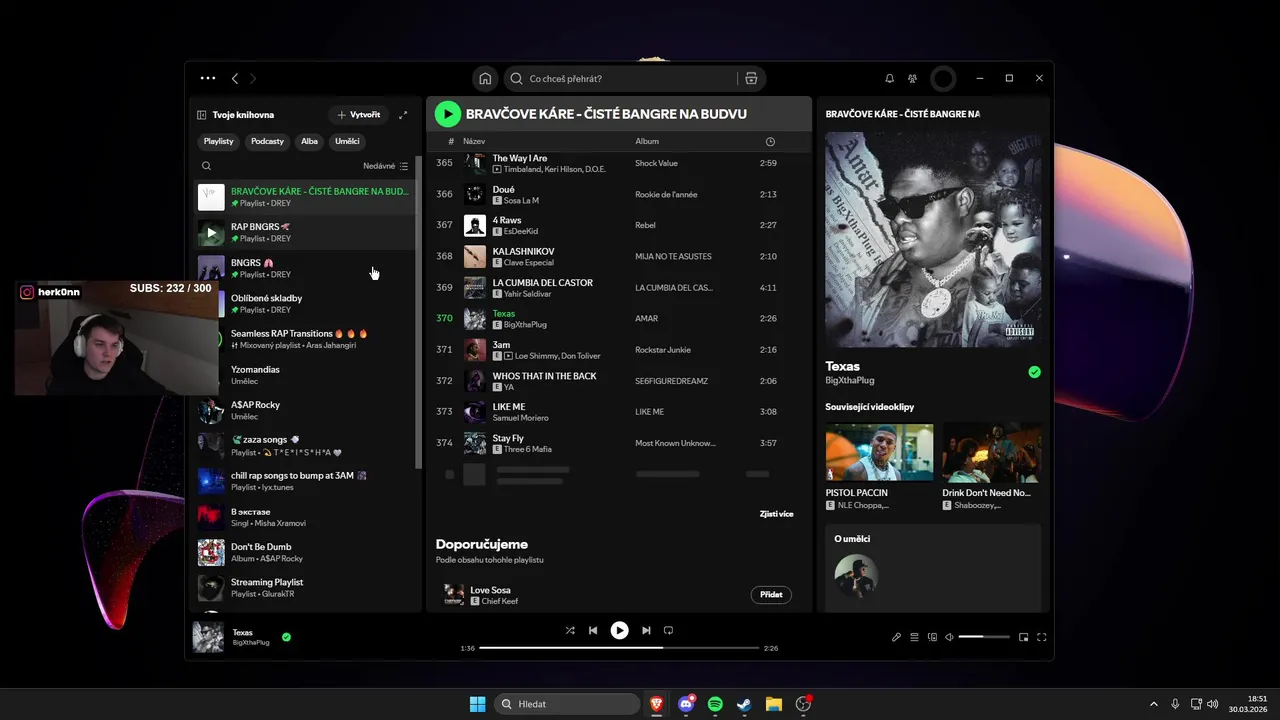Click the Zjistit více link
1280x720 pixels.
(776, 514)
